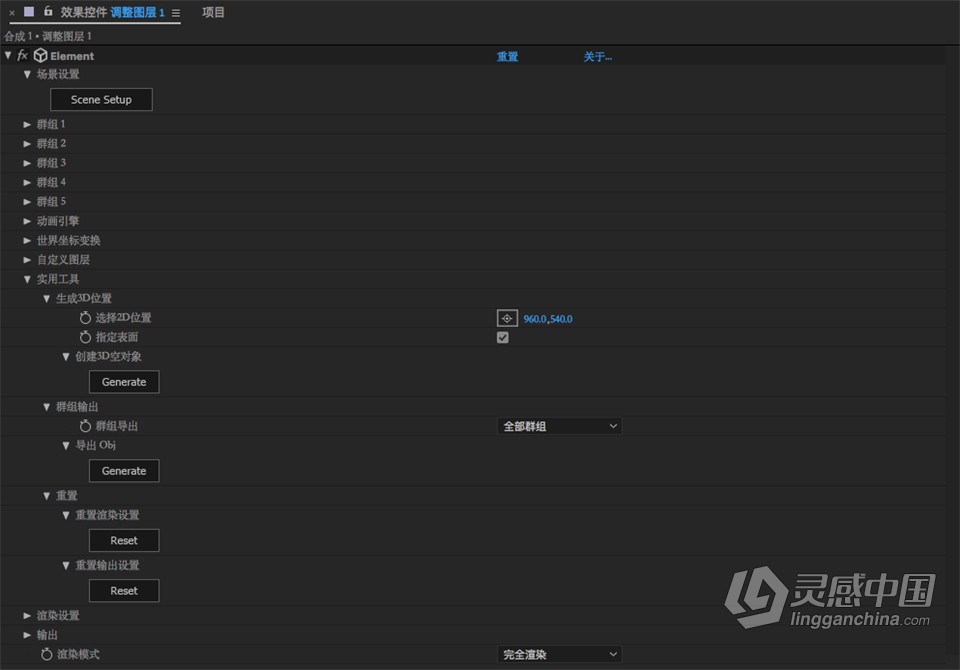This screenshot has width=960, height=670.
Task: Click Reset under 重置输出设置
Action: point(124,591)
